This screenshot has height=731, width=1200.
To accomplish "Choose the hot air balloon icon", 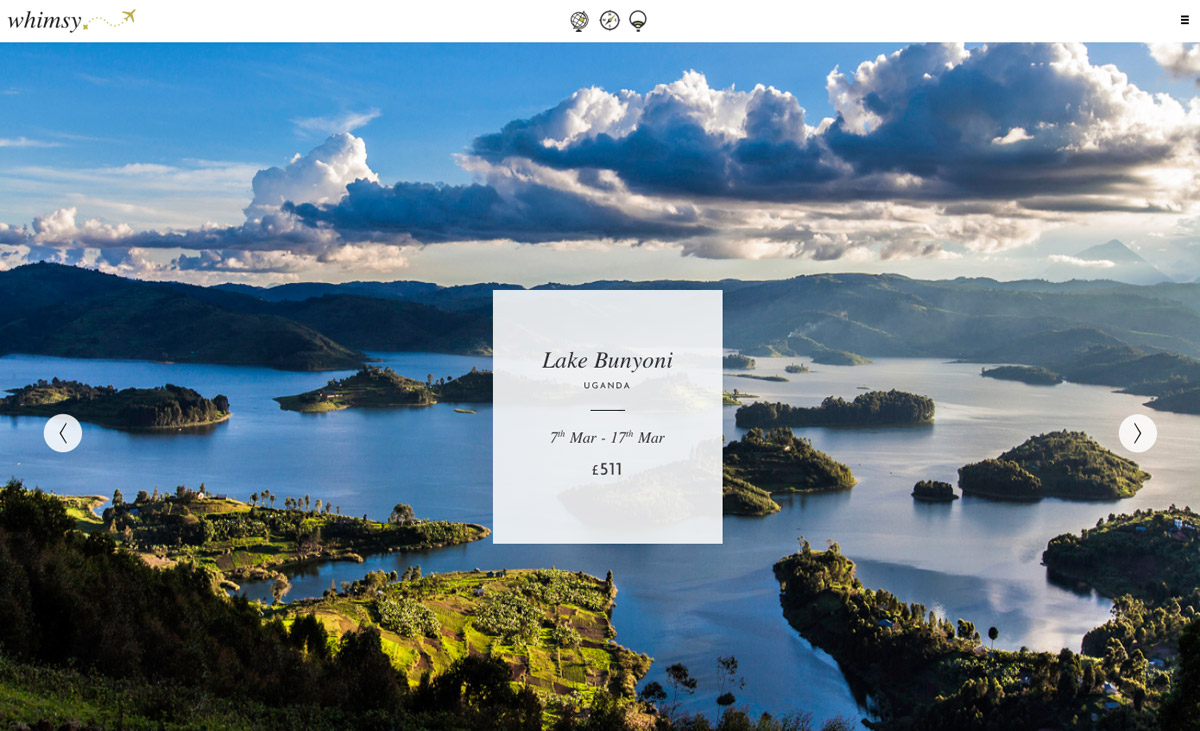I will point(638,21).
